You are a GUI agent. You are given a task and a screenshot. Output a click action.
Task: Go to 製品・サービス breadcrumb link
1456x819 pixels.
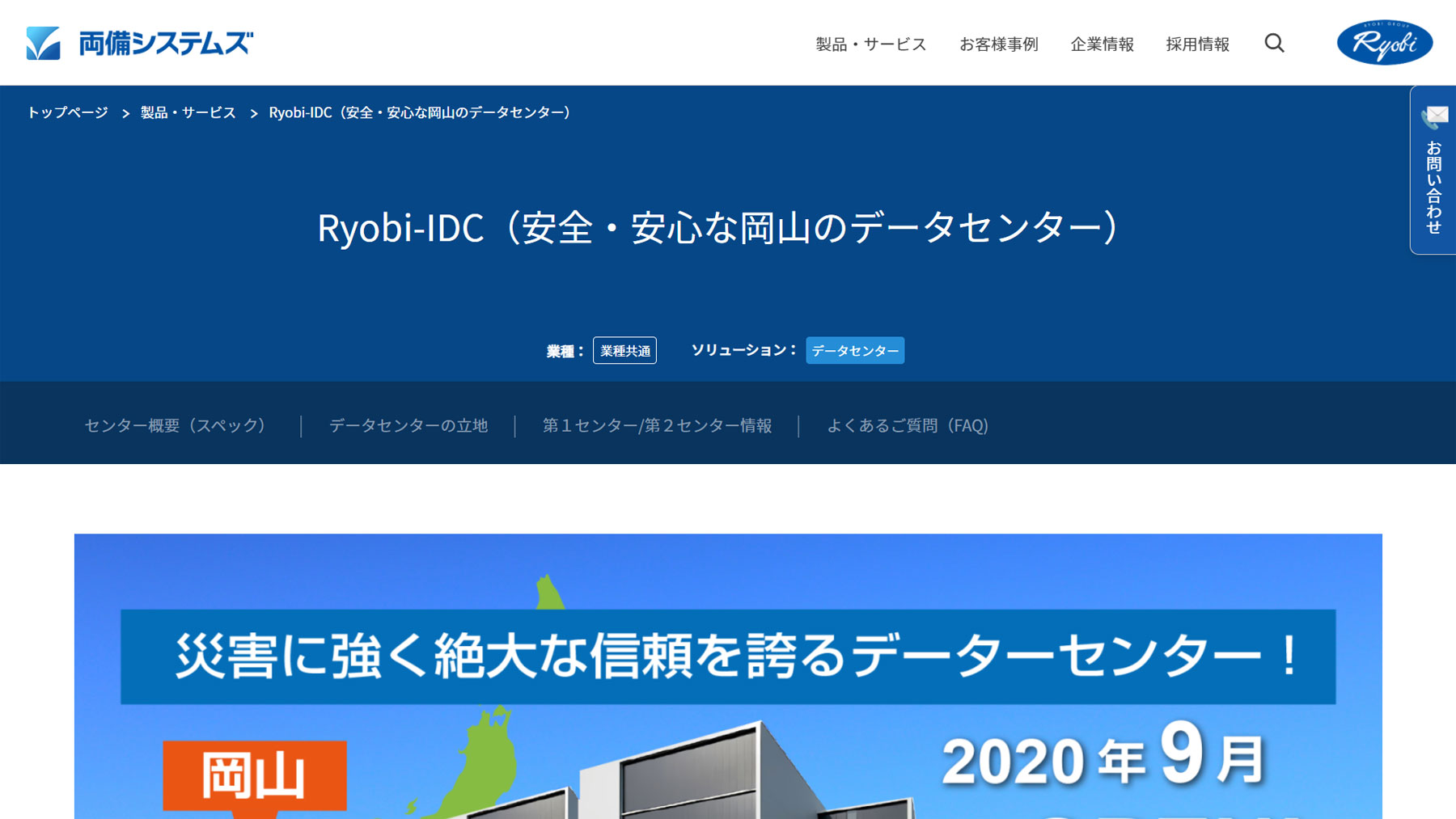point(188,112)
